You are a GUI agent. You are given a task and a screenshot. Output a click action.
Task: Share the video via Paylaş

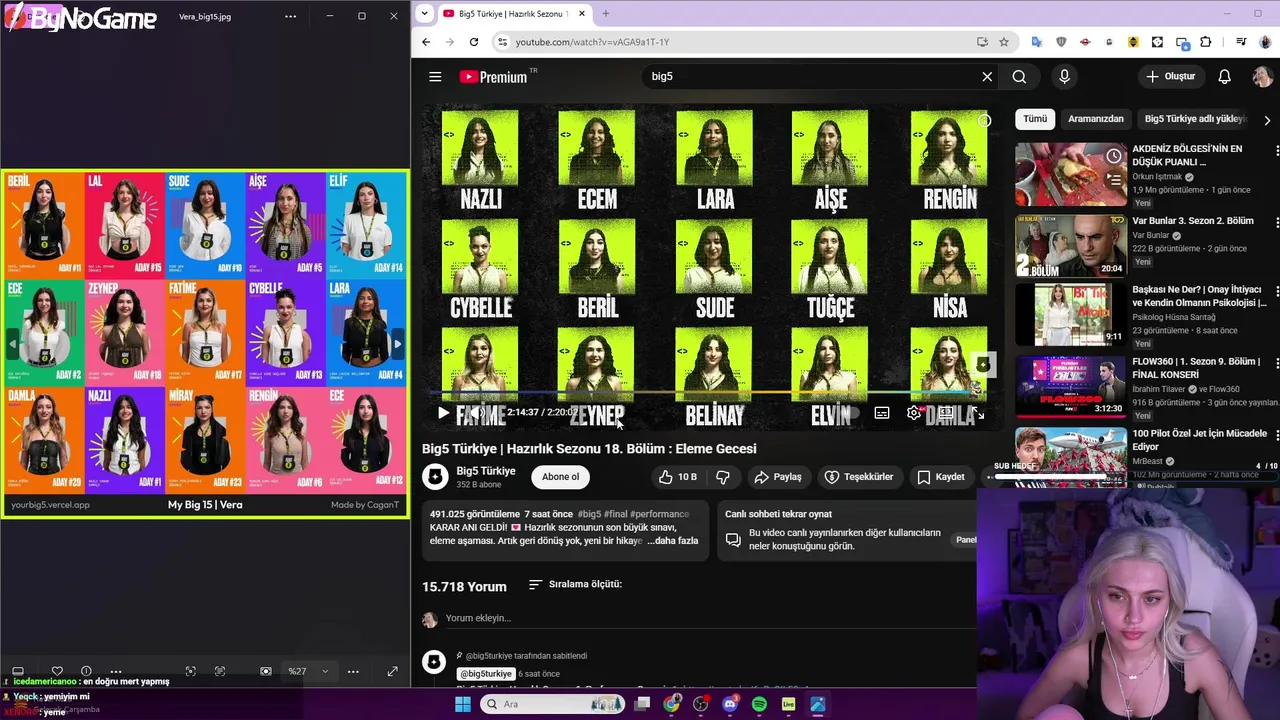point(778,477)
